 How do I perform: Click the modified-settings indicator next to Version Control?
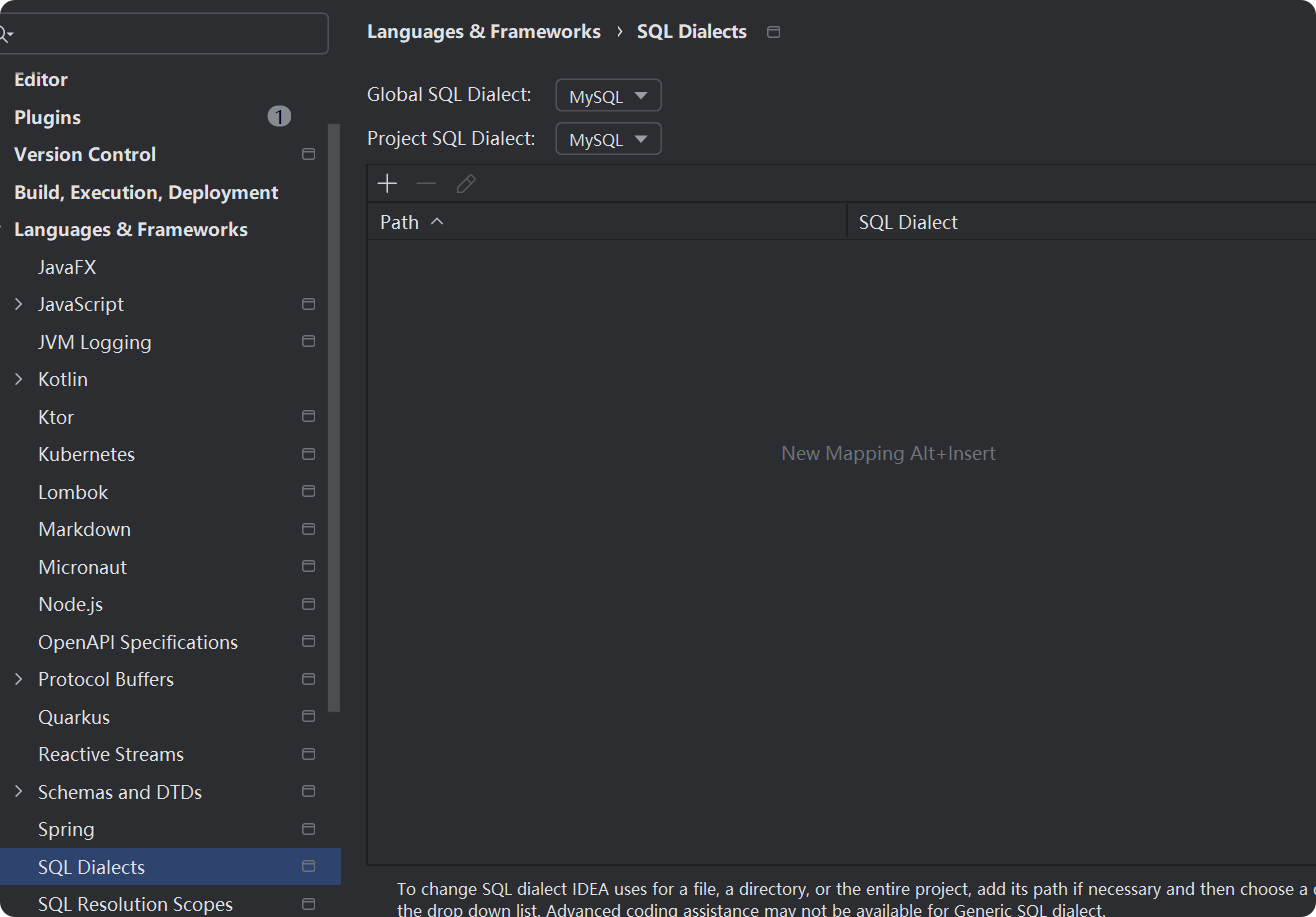(308, 153)
